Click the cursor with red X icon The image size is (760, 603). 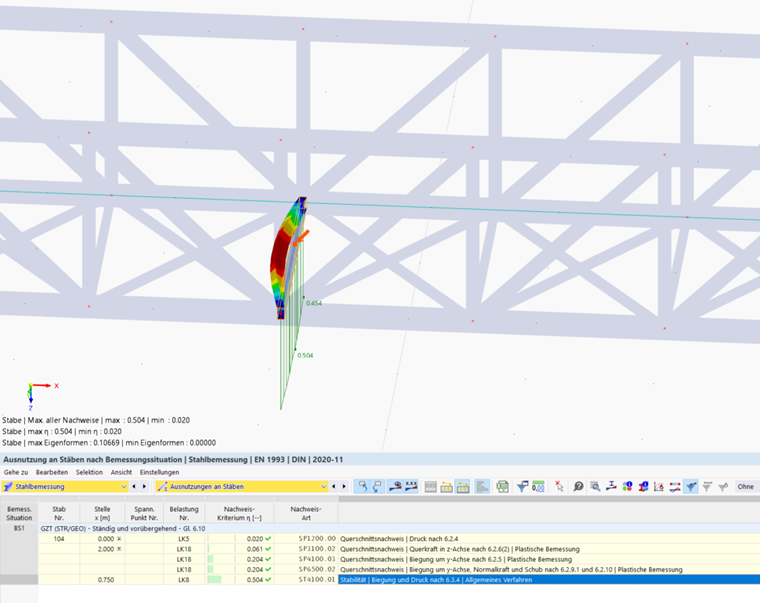coord(559,486)
